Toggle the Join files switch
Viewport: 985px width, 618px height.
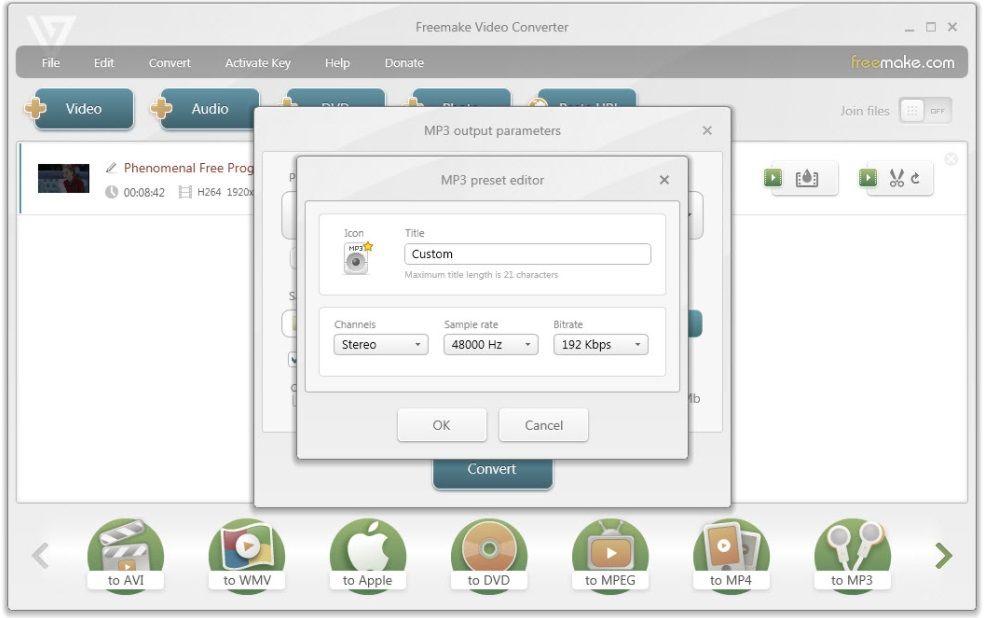point(925,111)
